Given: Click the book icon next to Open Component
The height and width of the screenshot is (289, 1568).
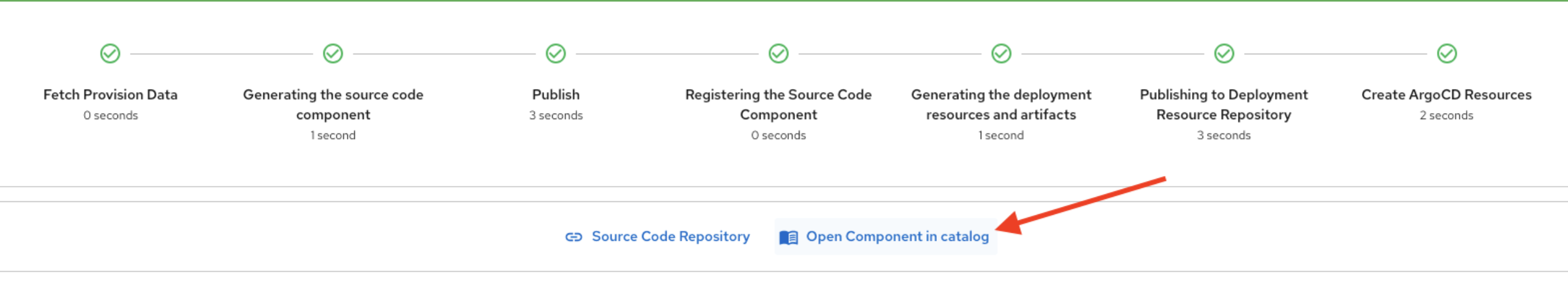Looking at the screenshot, I should click(788, 237).
